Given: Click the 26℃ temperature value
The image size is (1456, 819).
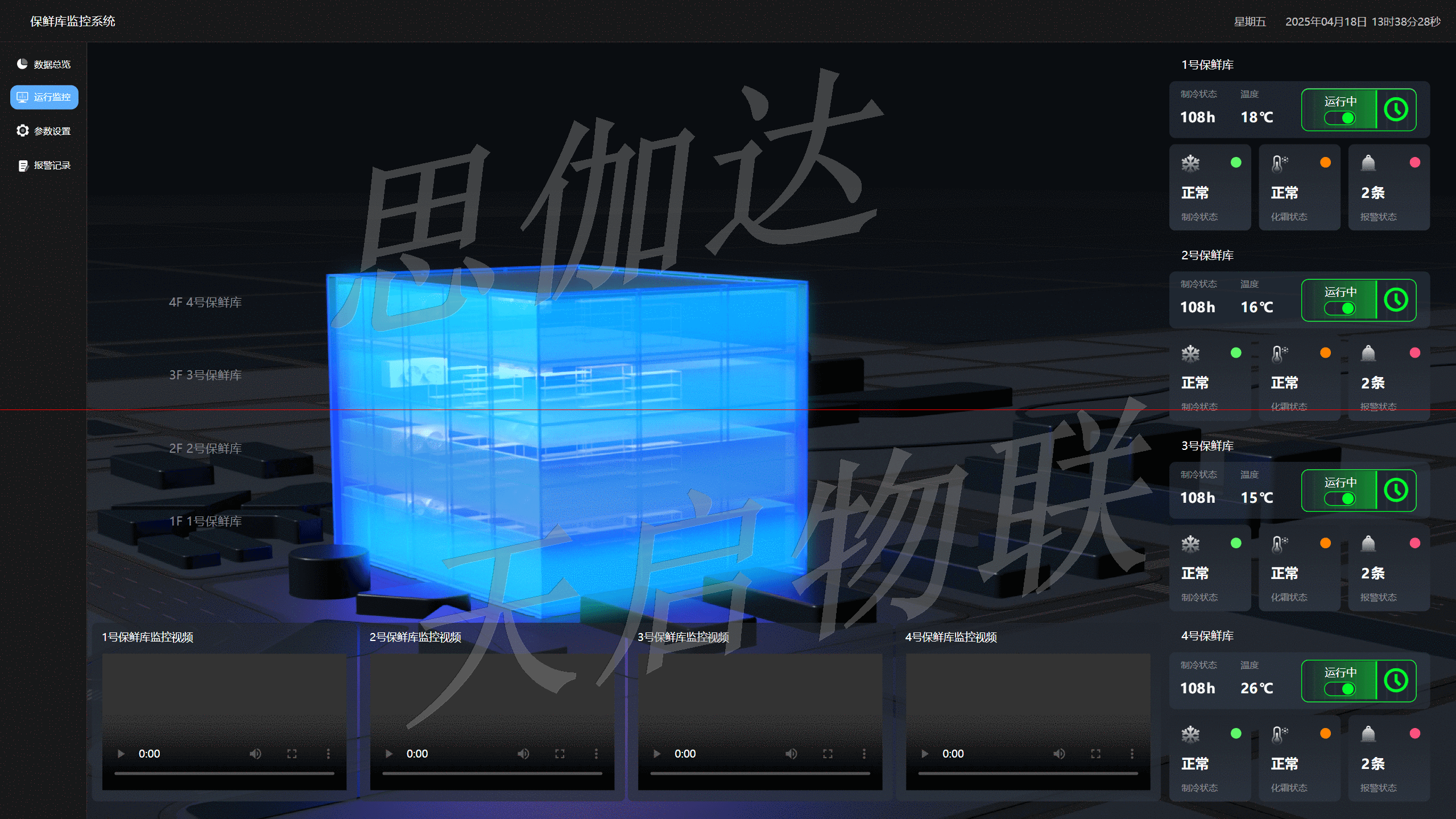Looking at the screenshot, I should (x=1257, y=688).
